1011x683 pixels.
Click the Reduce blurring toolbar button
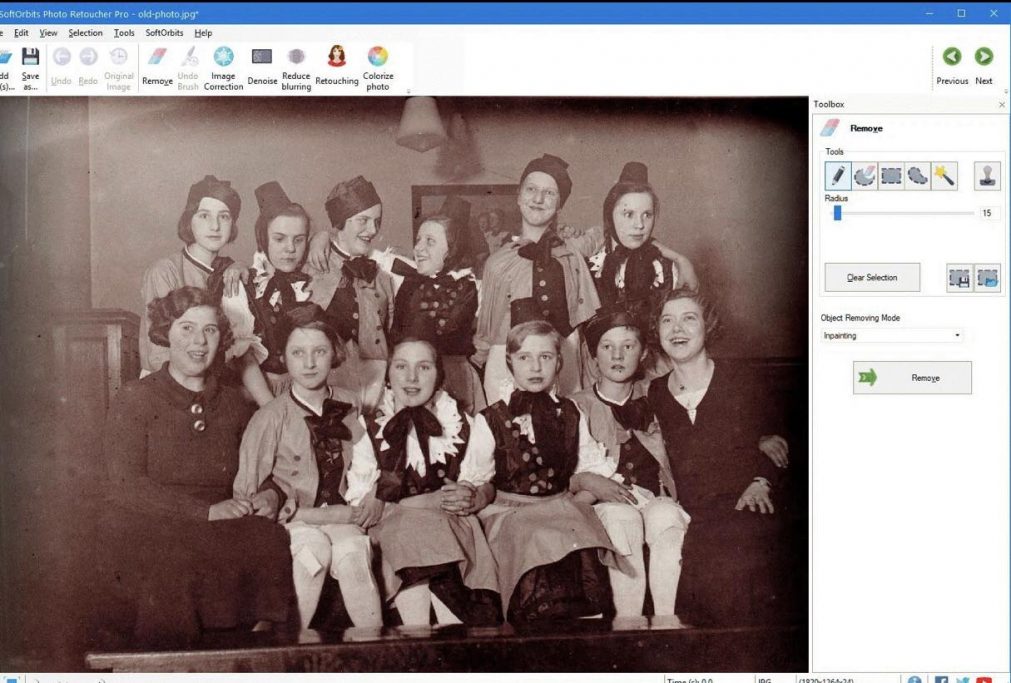click(296, 66)
